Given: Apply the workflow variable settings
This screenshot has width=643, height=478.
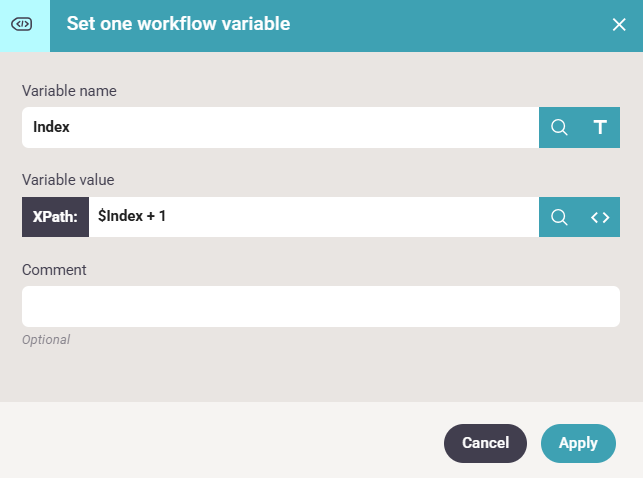Looking at the screenshot, I should pos(578,443).
